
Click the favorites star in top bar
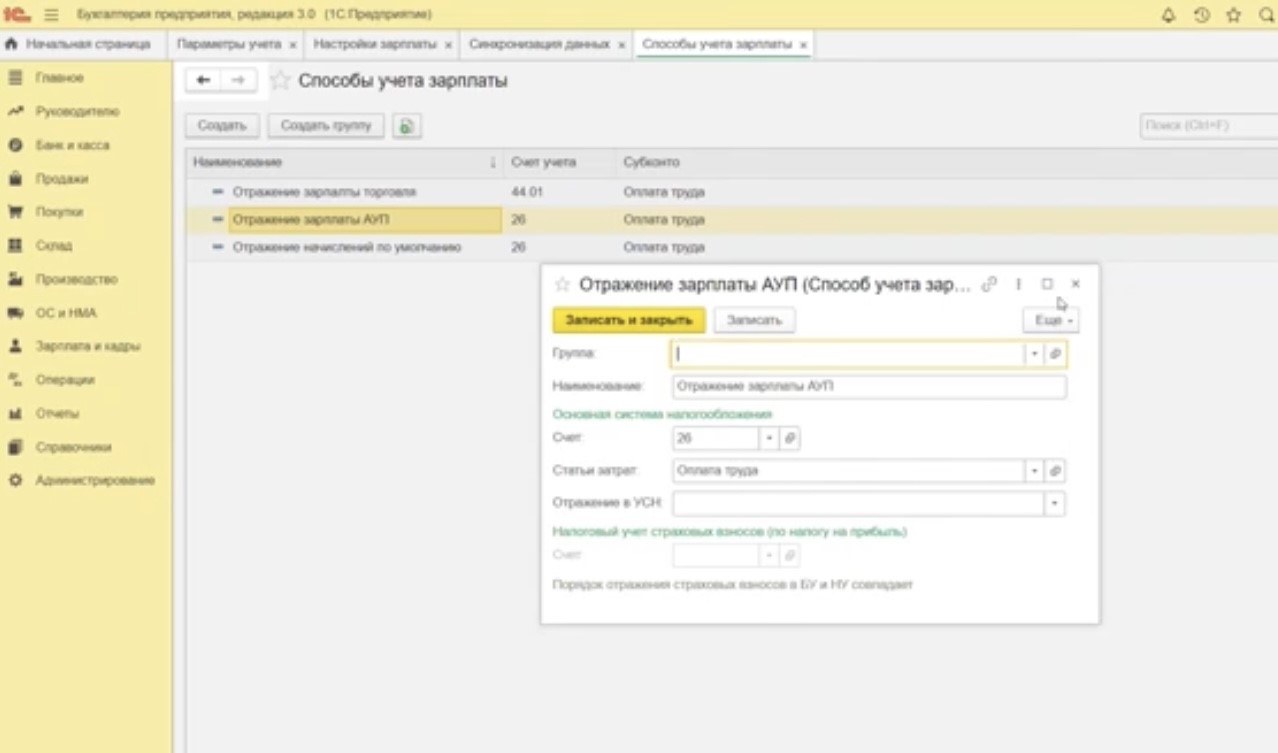click(1233, 15)
